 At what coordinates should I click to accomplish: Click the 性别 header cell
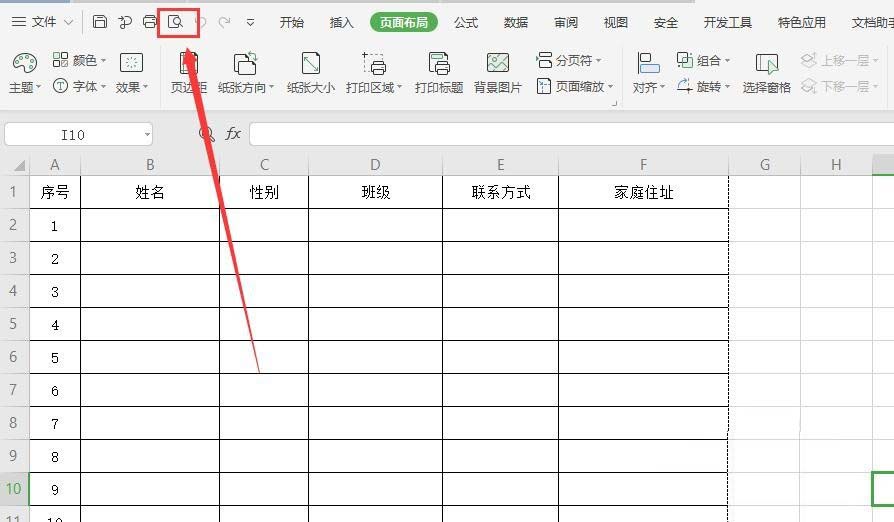pos(264,192)
